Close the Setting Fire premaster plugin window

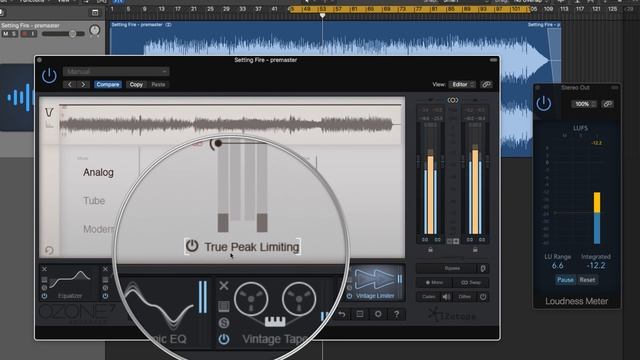[40, 60]
